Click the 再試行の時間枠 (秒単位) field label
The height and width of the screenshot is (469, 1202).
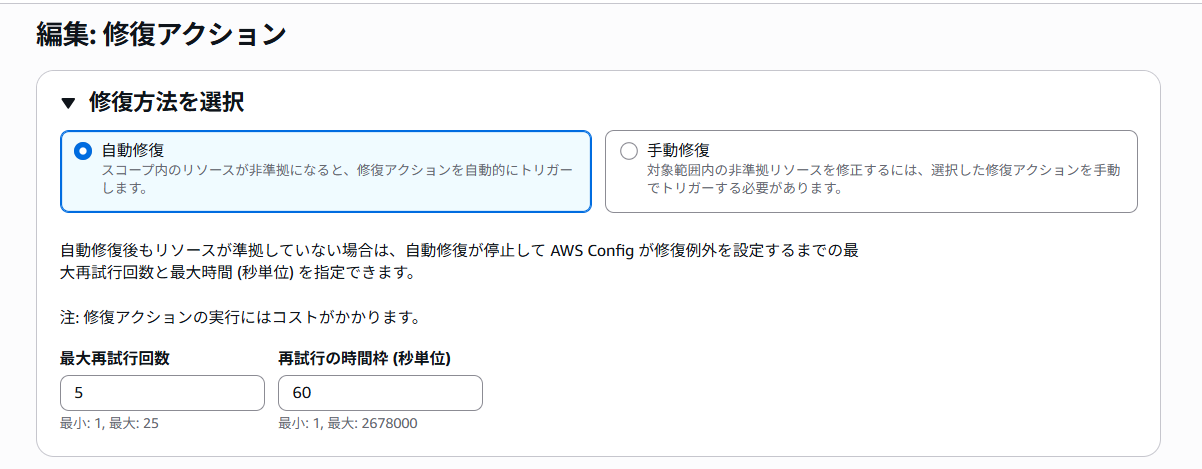[364, 358]
